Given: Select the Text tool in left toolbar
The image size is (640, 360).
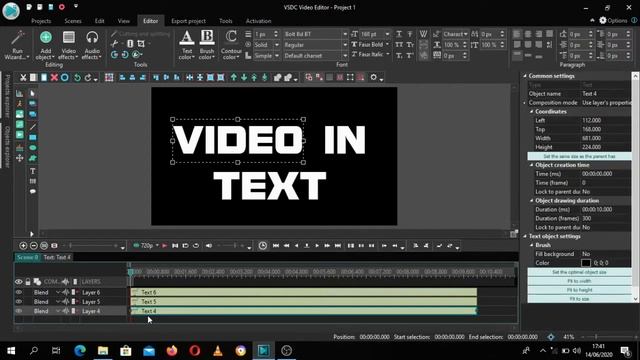Looking at the screenshot, I should [x=33, y=171].
